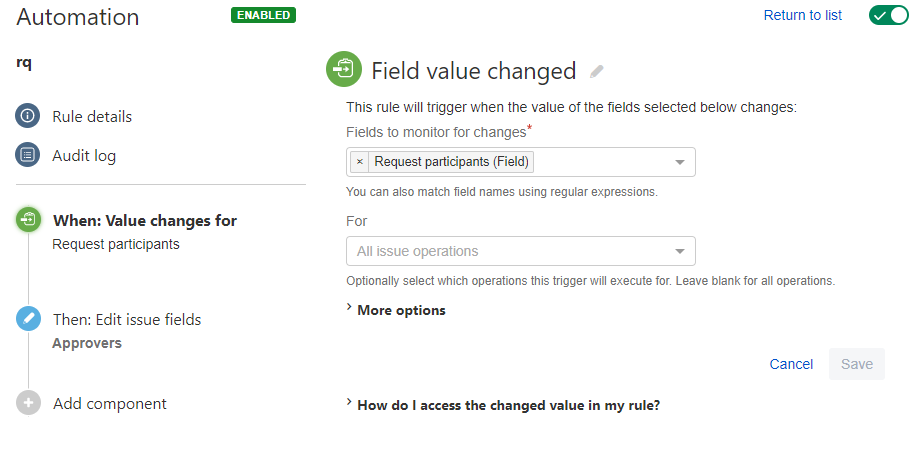Click the Save button

click(856, 364)
